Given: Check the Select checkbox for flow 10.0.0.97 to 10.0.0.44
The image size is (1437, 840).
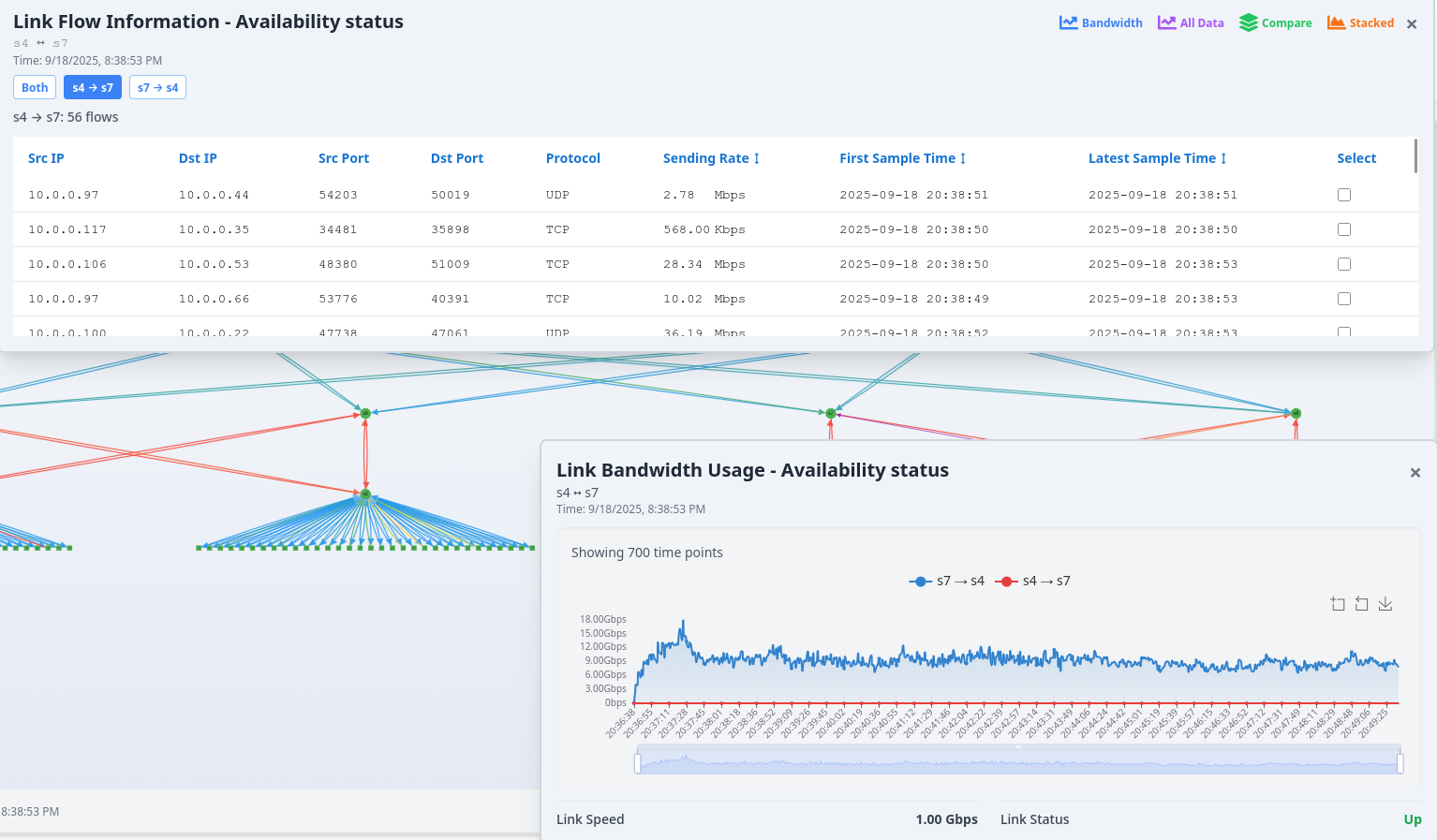Looking at the screenshot, I should point(1344,195).
